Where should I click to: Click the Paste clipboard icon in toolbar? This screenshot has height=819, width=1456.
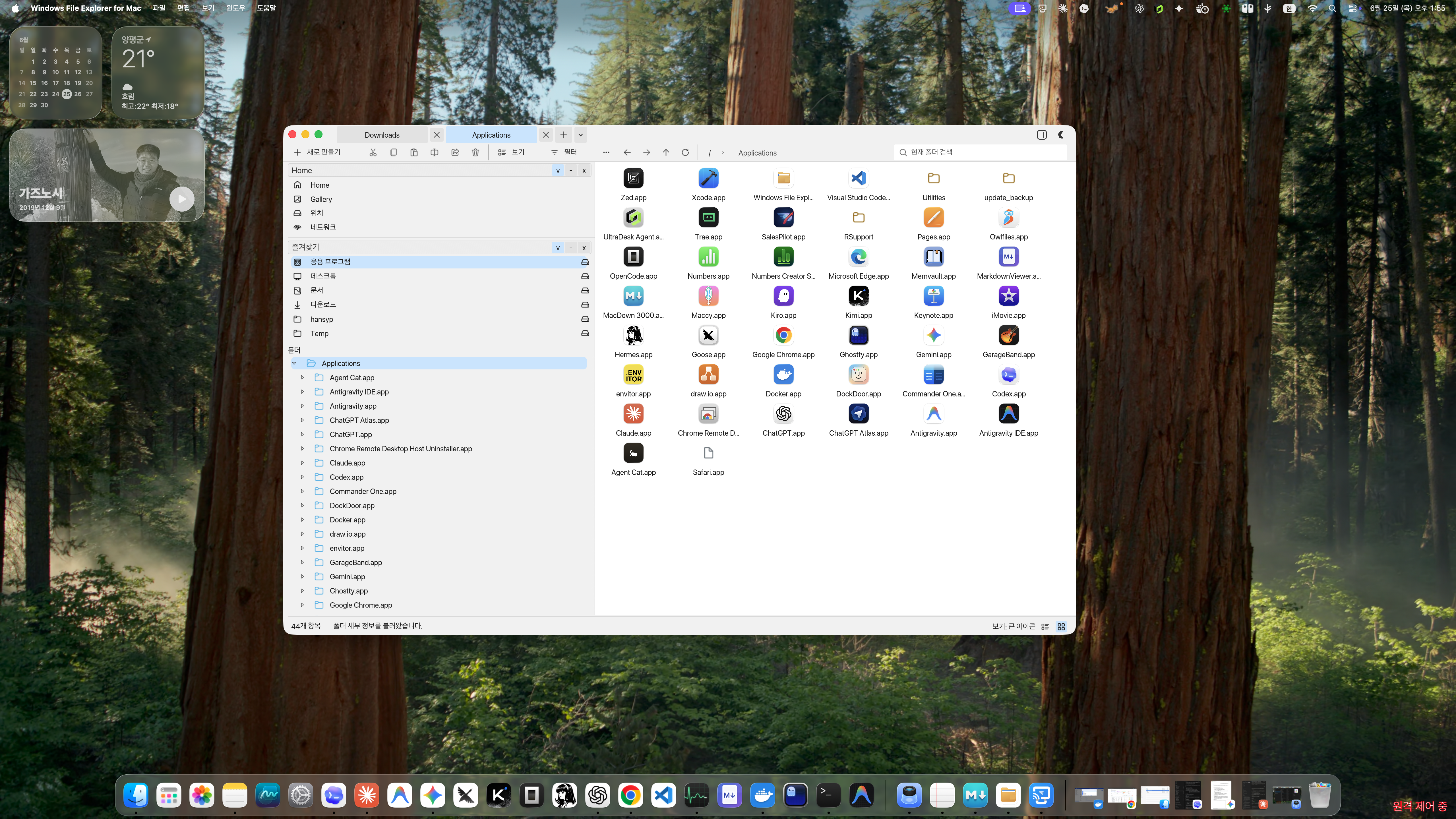tap(414, 152)
